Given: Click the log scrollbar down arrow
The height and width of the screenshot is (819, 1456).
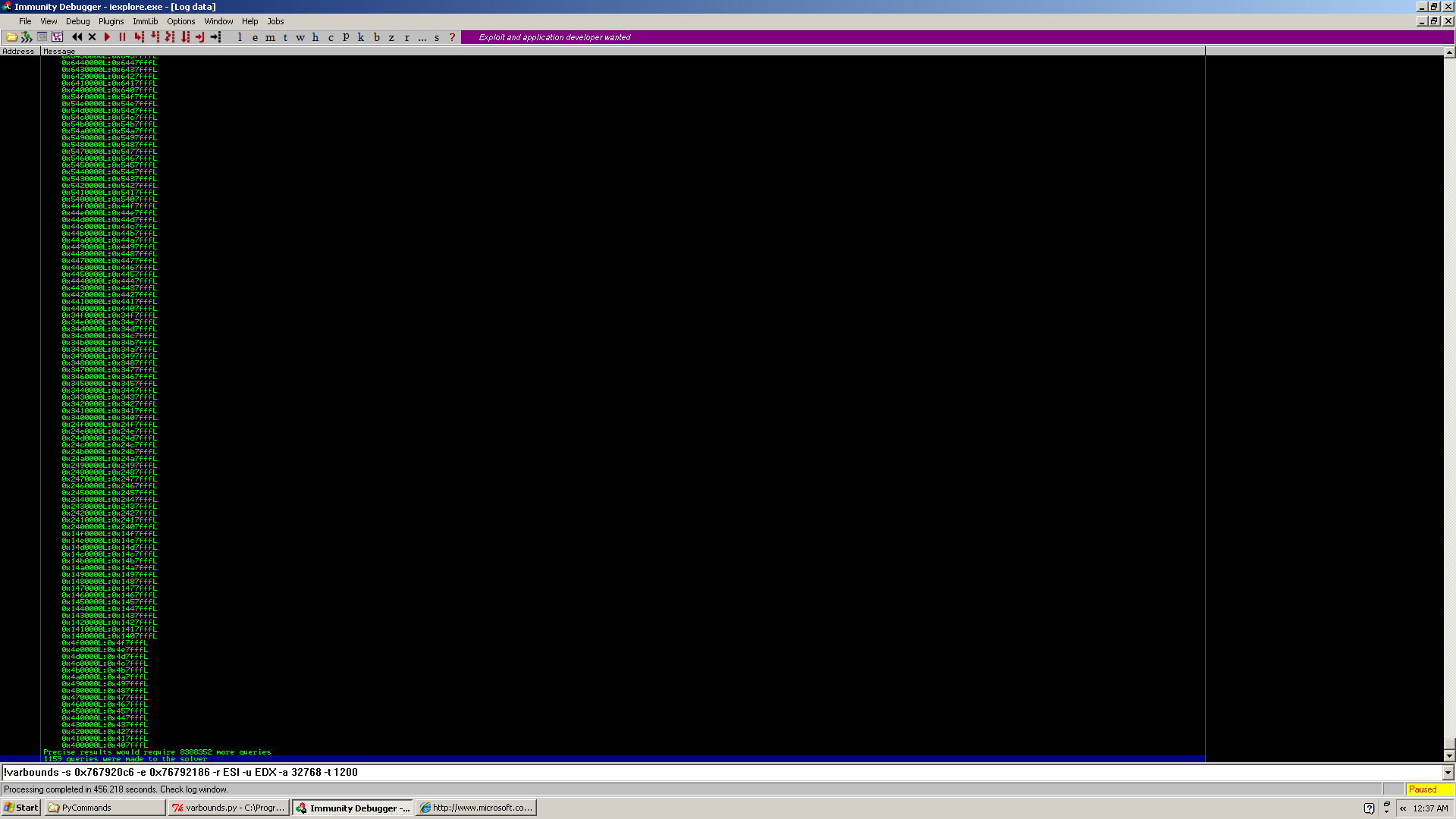Looking at the screenshot, I should click(1449, 755).
